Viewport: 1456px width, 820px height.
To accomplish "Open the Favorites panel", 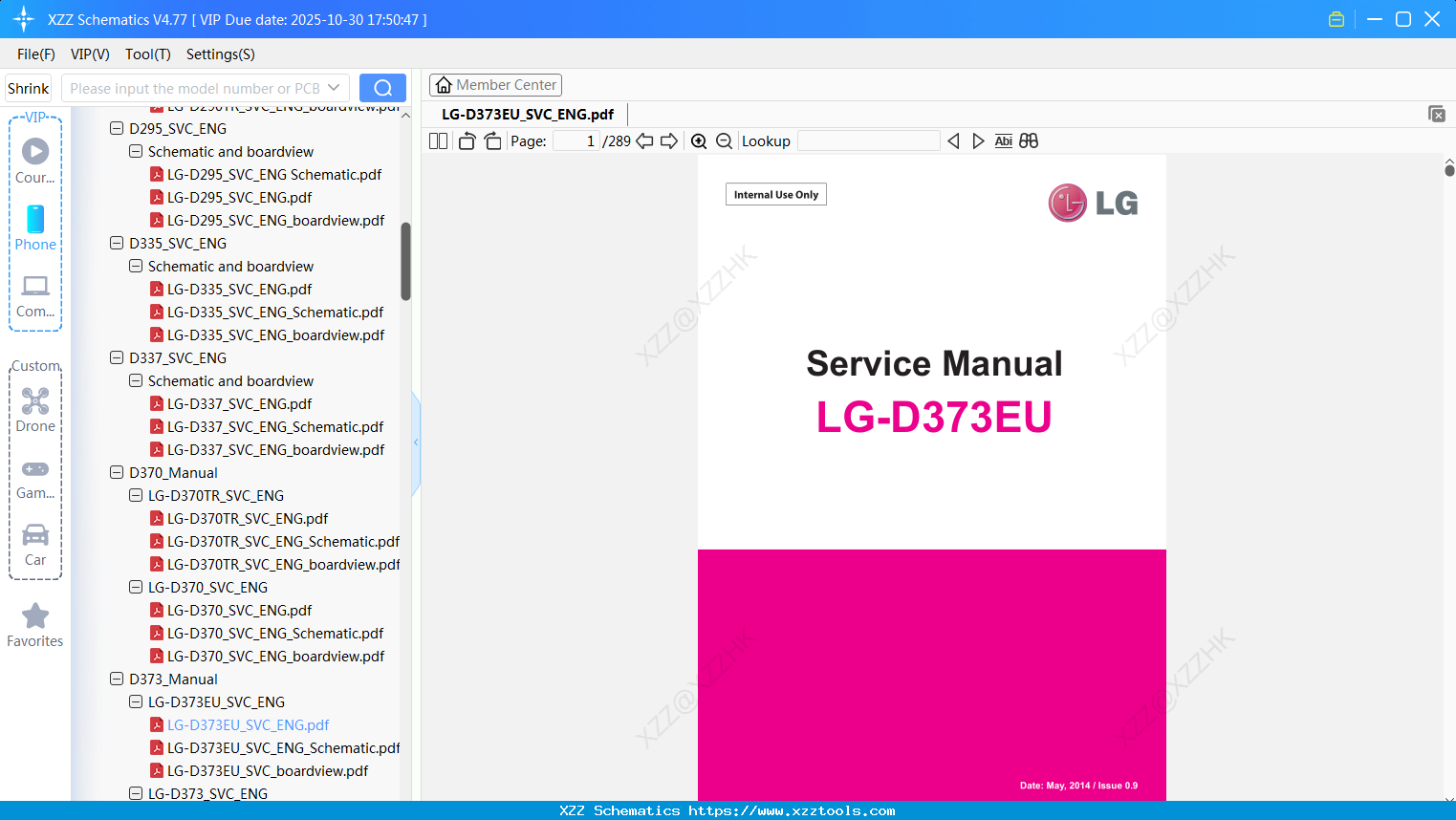I will click(35, 624).
